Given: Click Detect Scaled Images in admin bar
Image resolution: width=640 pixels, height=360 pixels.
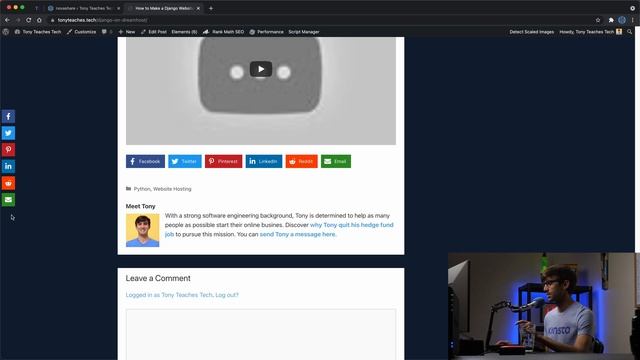Looking at the screenshot, I should click(531, 32).
